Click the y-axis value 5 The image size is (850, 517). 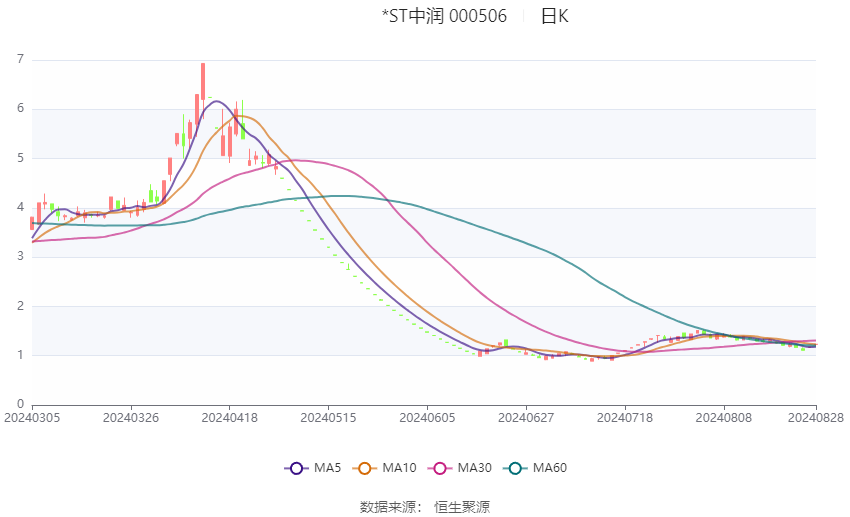21,158
